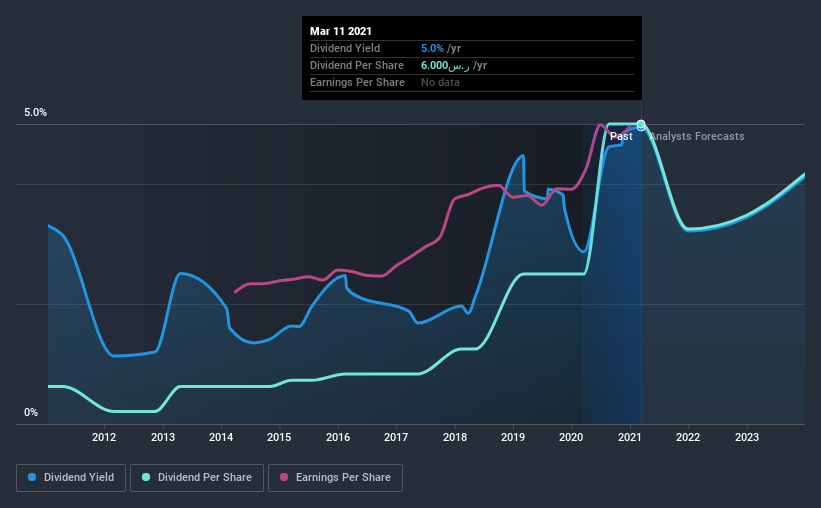Click the teal Dividend Per Share legend dot
The width and height of the screenshot is (821, 508).
tap(146, 477)
